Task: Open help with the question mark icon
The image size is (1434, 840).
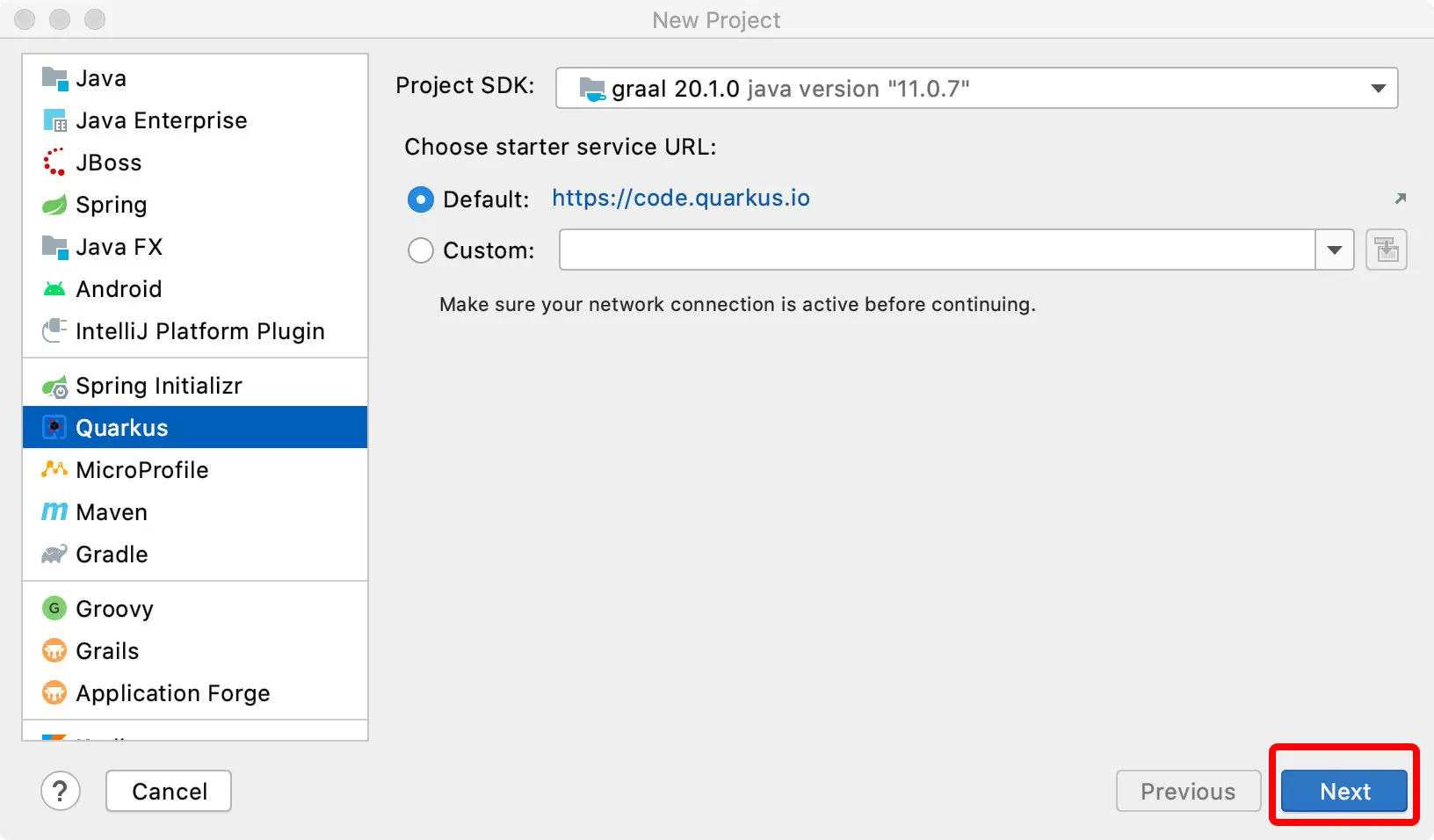Action: pyautogui.click(x=60, y=792)
